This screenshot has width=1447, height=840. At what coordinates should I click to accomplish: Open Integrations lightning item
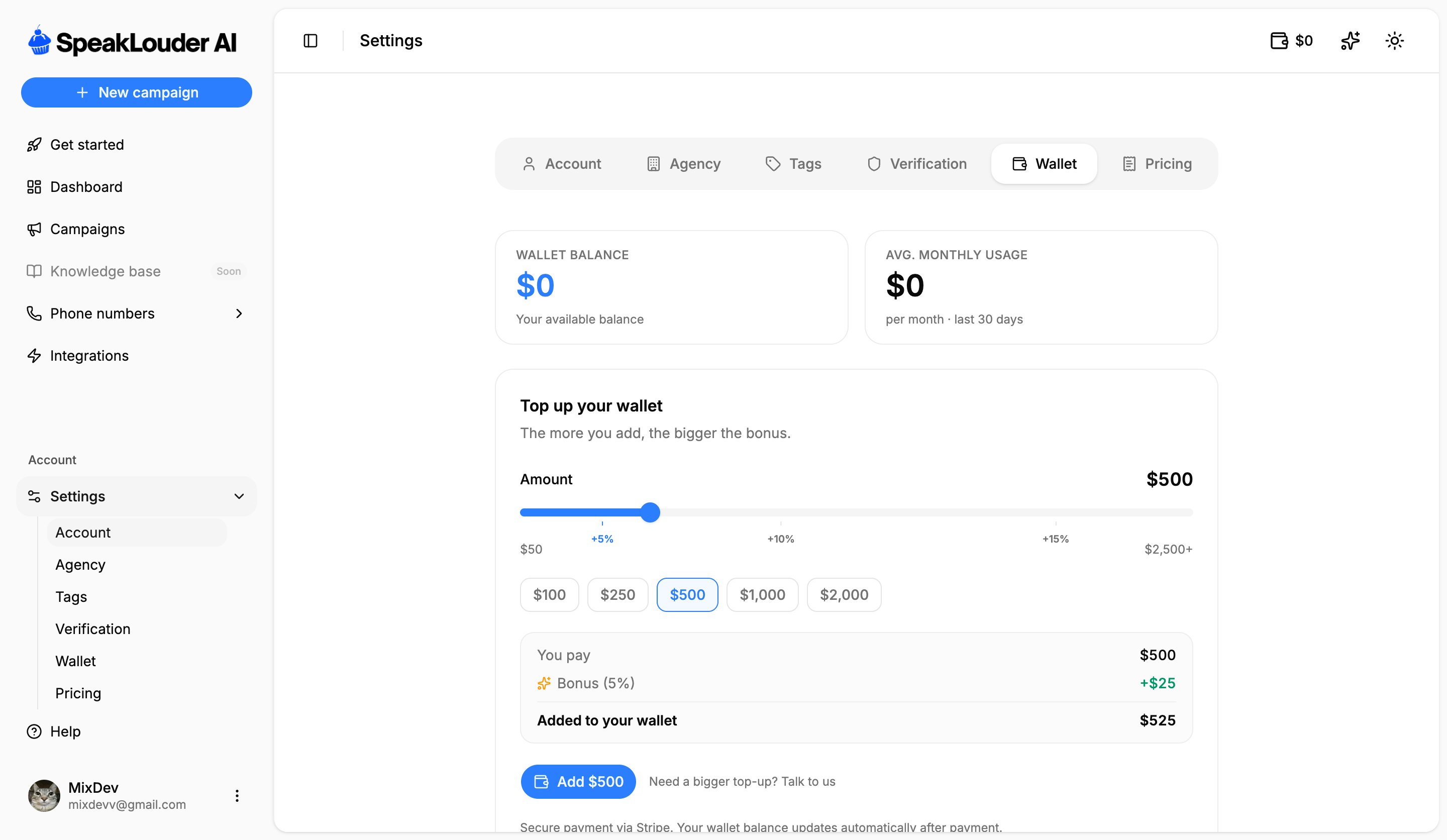pyautogui.click(x=137, y=355)
